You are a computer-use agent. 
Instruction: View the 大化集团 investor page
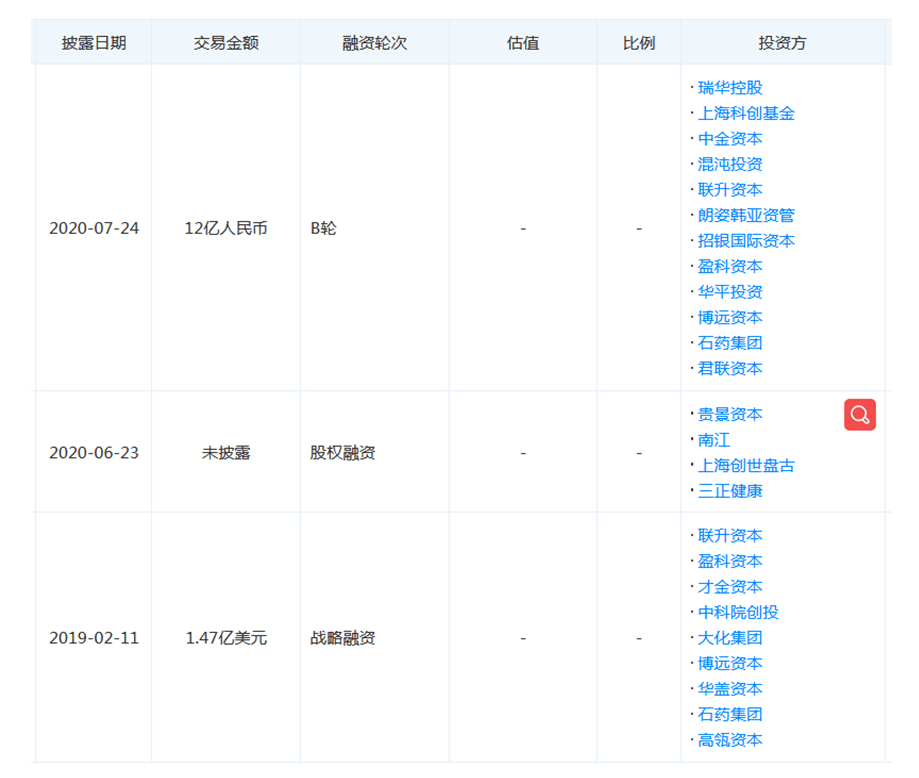coord(730,638)
